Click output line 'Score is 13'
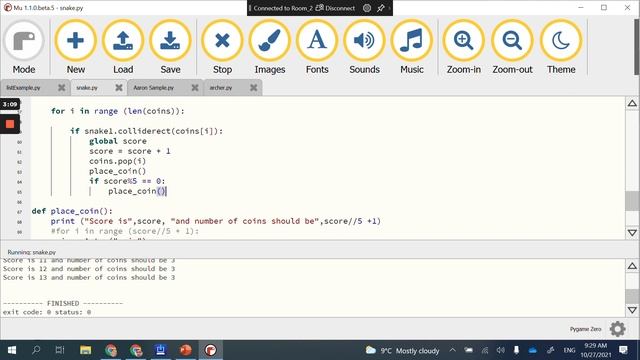The image size is (640, 360). 89,278
